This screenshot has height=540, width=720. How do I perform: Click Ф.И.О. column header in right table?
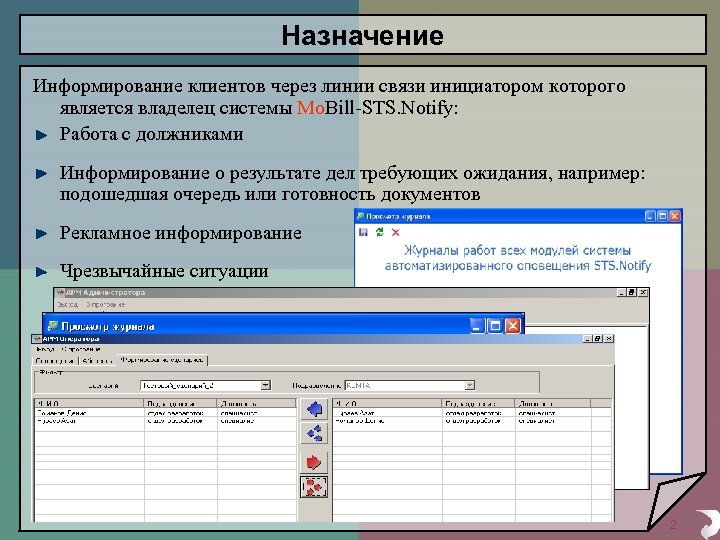[388, 403]
